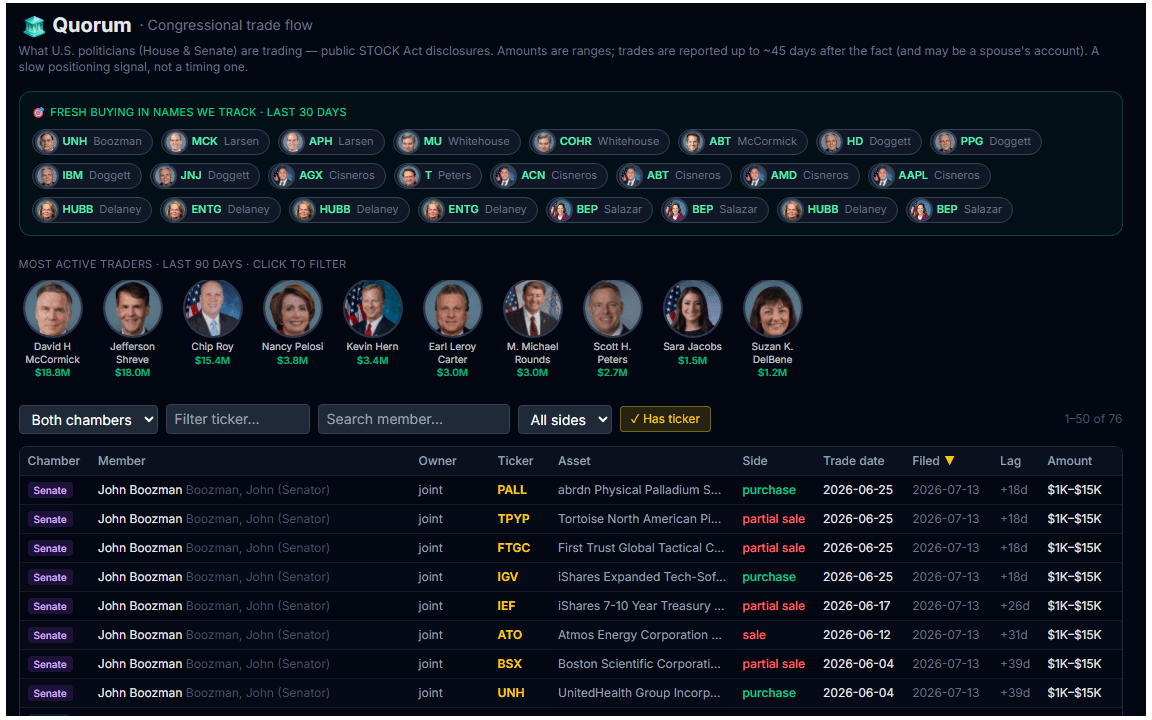1152x720 pixels.
Task: Click the UNH ticker in the table
Action: [x=511, y=693]
